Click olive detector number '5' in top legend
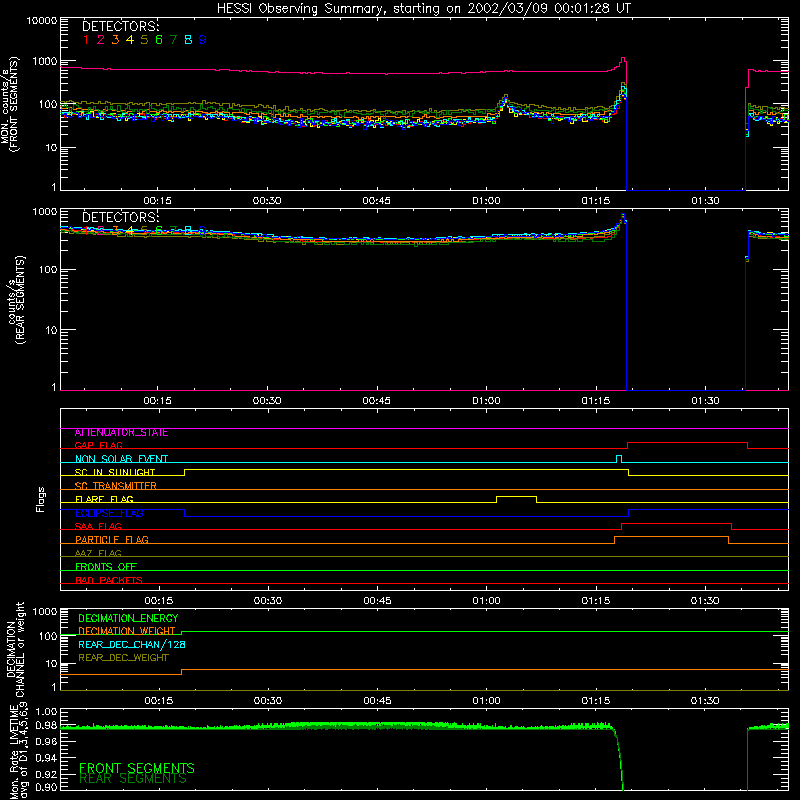Image resolution: width=800 pixels, height=800 pixels. 144,40
